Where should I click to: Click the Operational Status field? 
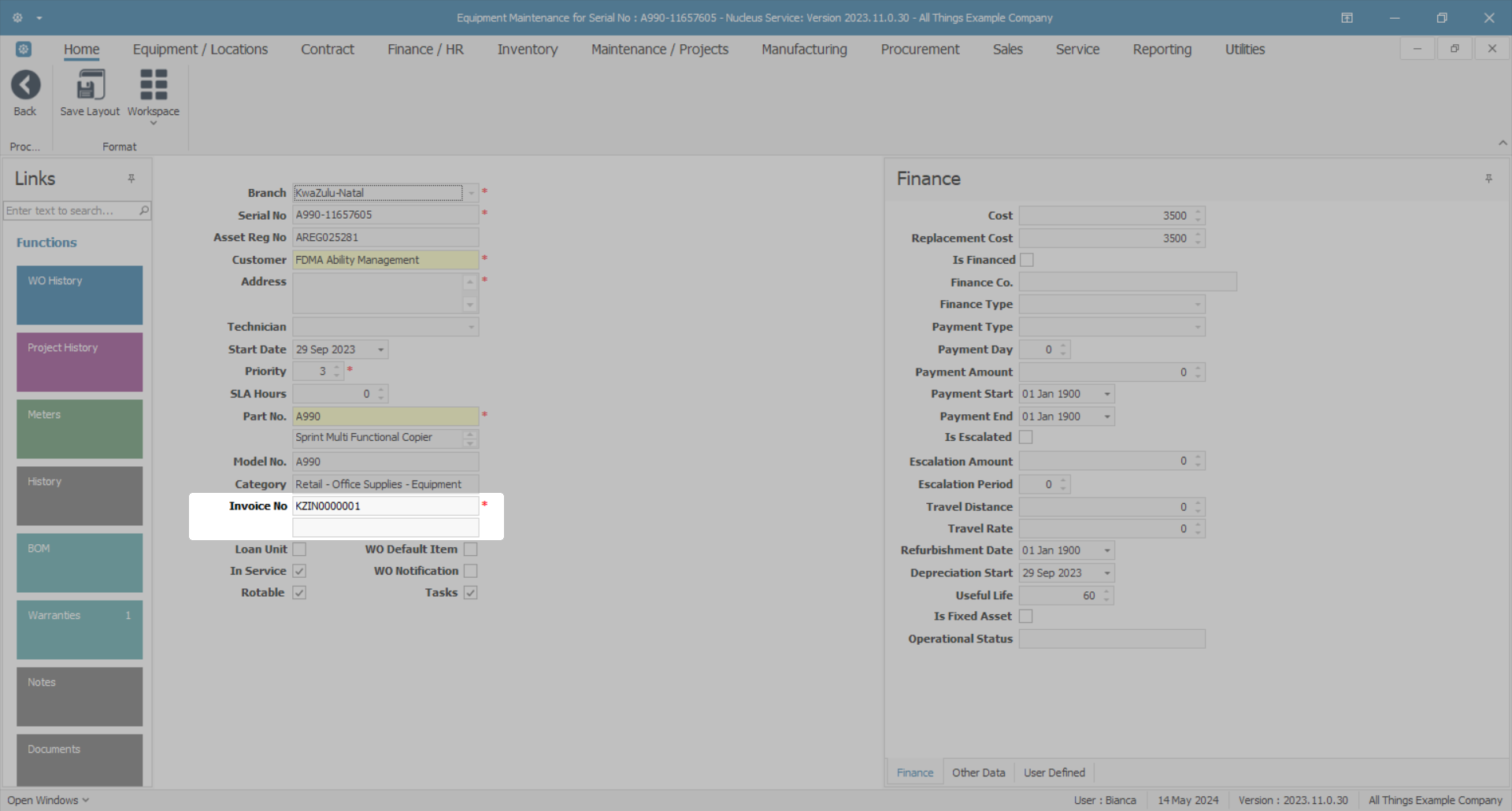1112,639
